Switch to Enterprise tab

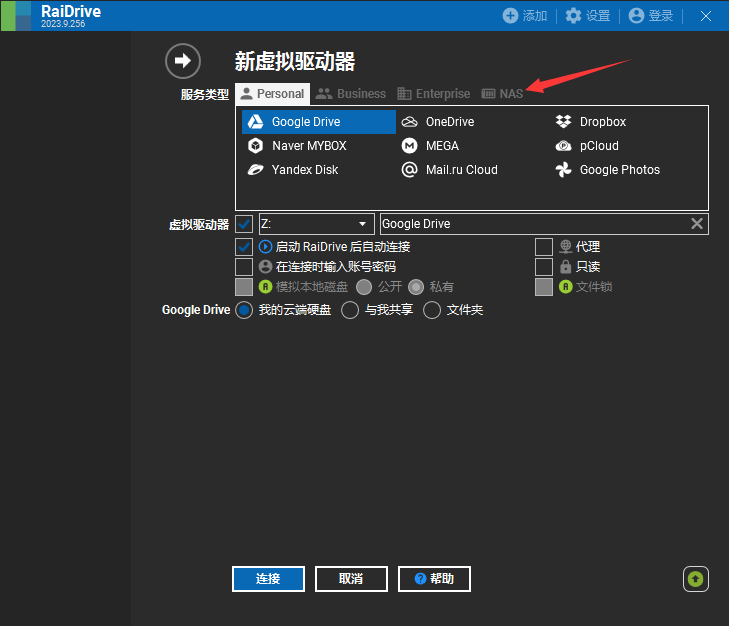434,94
